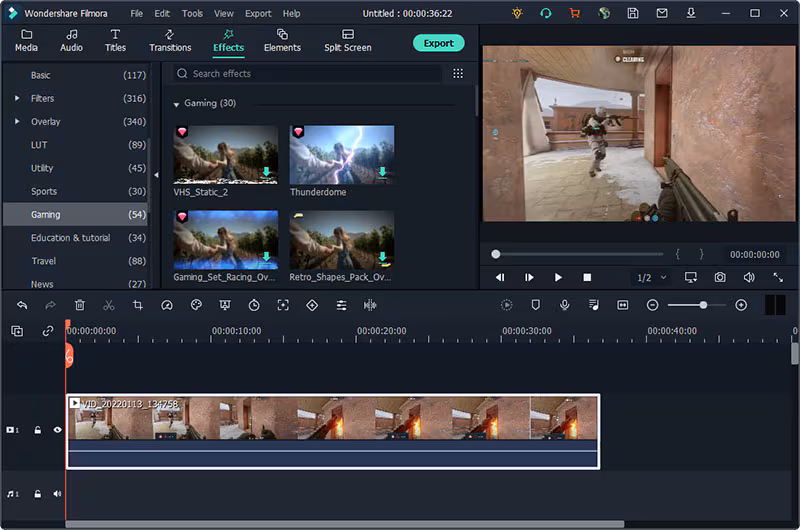Toggle visibility eye on video track 1
Screen dimensions: 800x530
(x=57, y=430)
